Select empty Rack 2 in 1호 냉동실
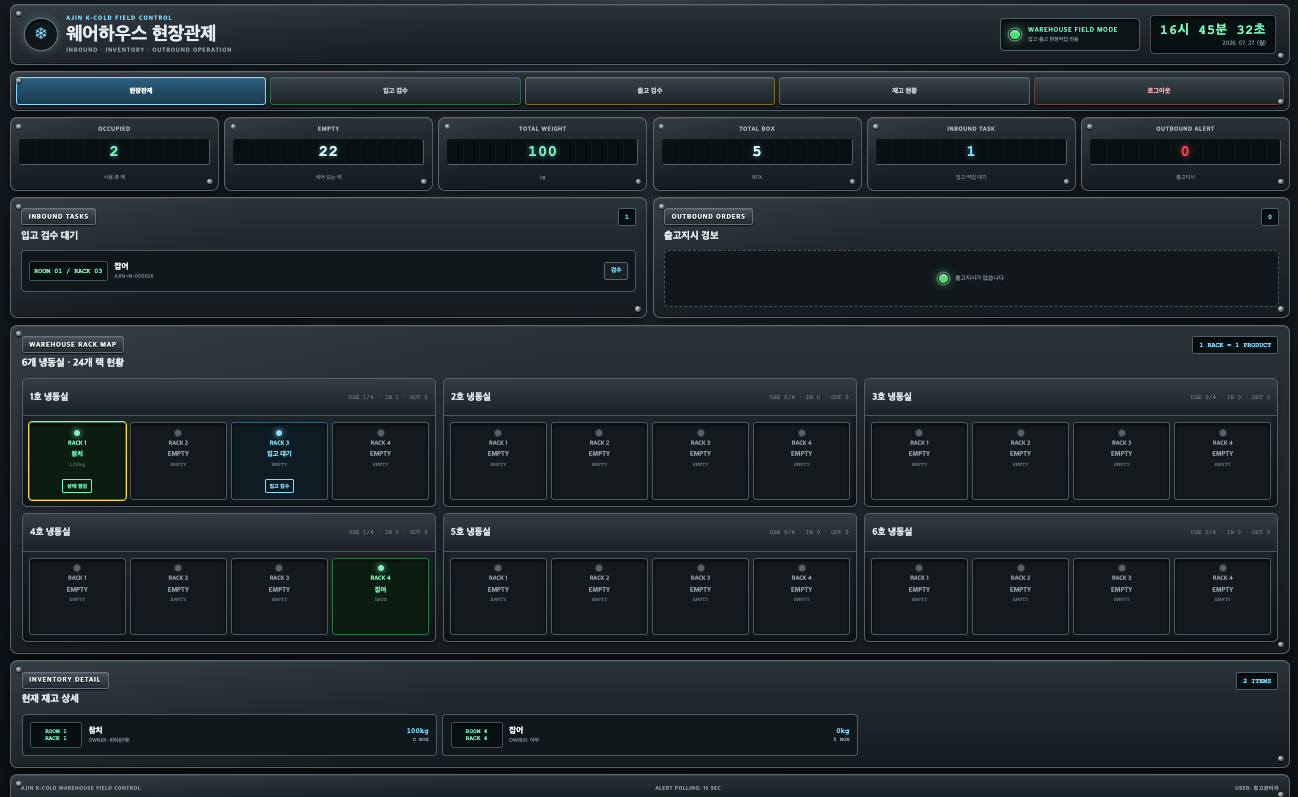The width and height of the screenshot is (1298, 797). coord(178,461)
